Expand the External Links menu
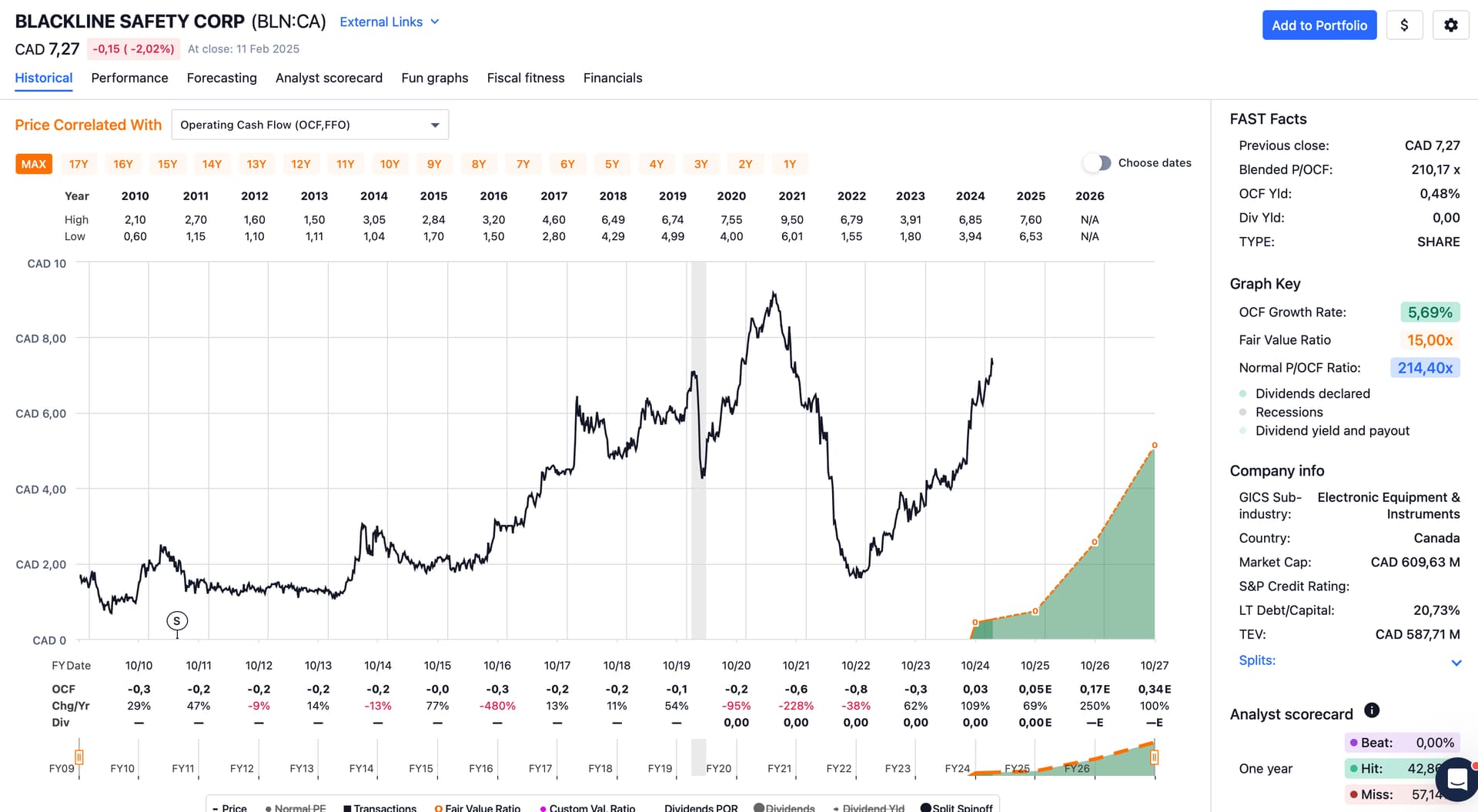Viewport: 1478px width, 812px height. click(390, 22)
